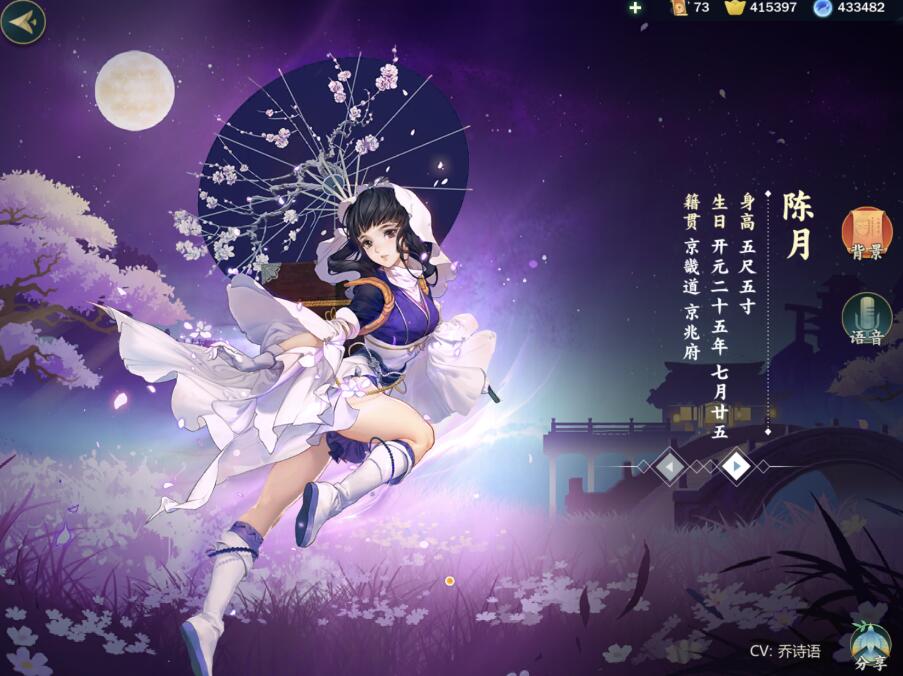Tap the gold ingot currency 415397
Image resolution: width=903 pixels, height=676 pixels.
click(x=761, y=7)
